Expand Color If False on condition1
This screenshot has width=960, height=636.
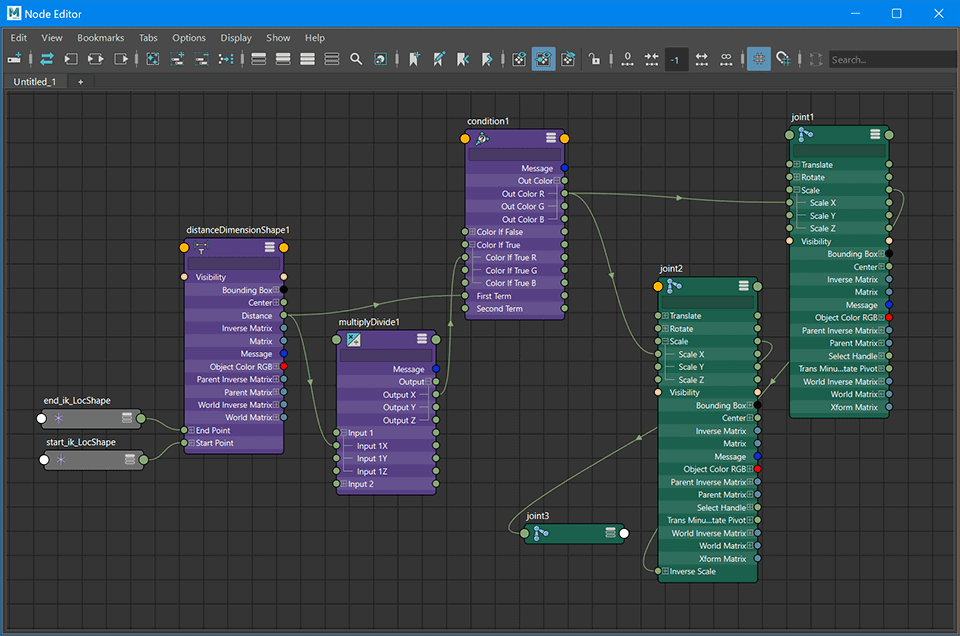tap(472, 232)
